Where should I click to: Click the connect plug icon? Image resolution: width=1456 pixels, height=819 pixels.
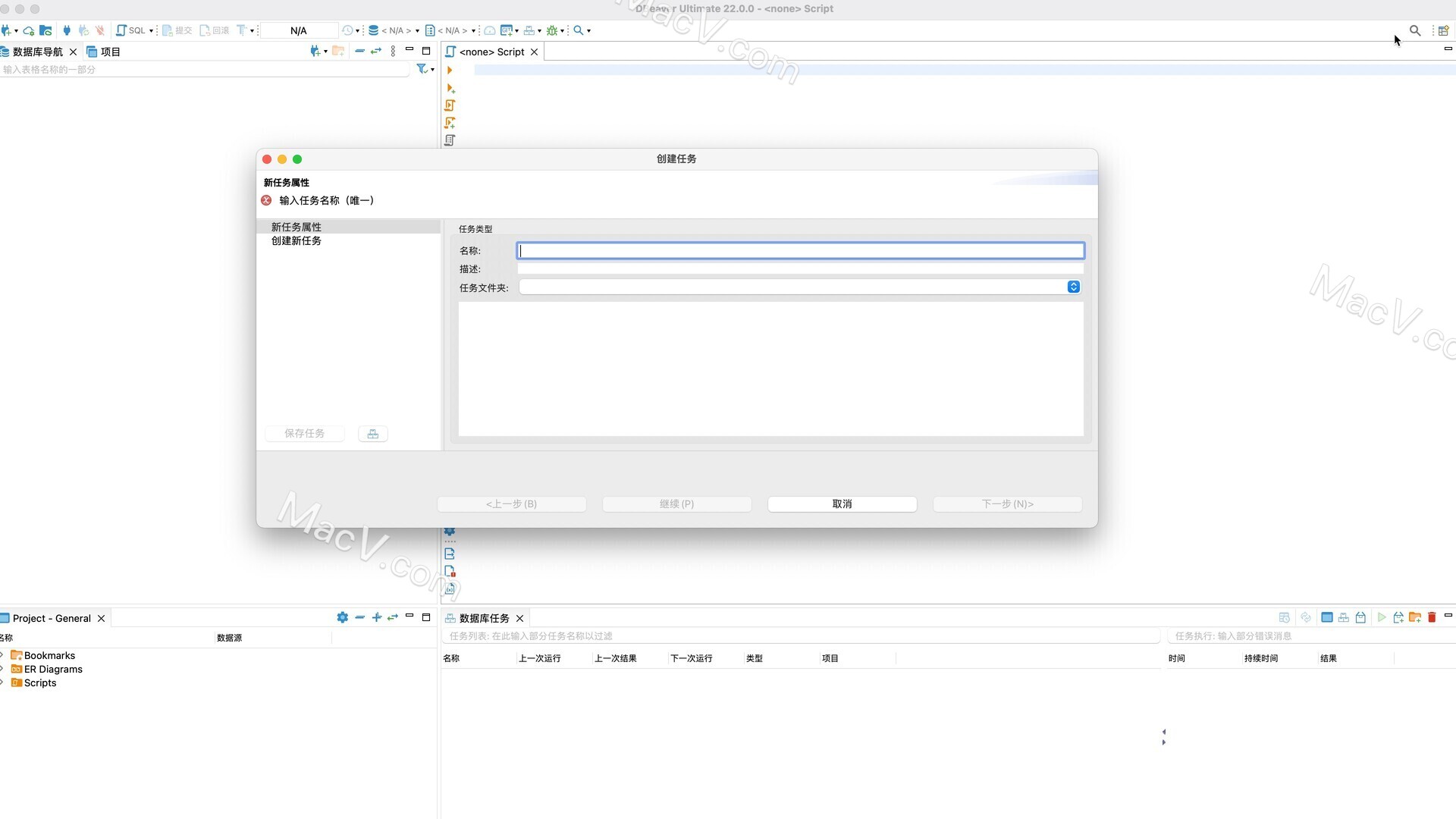tap(67, 30)
